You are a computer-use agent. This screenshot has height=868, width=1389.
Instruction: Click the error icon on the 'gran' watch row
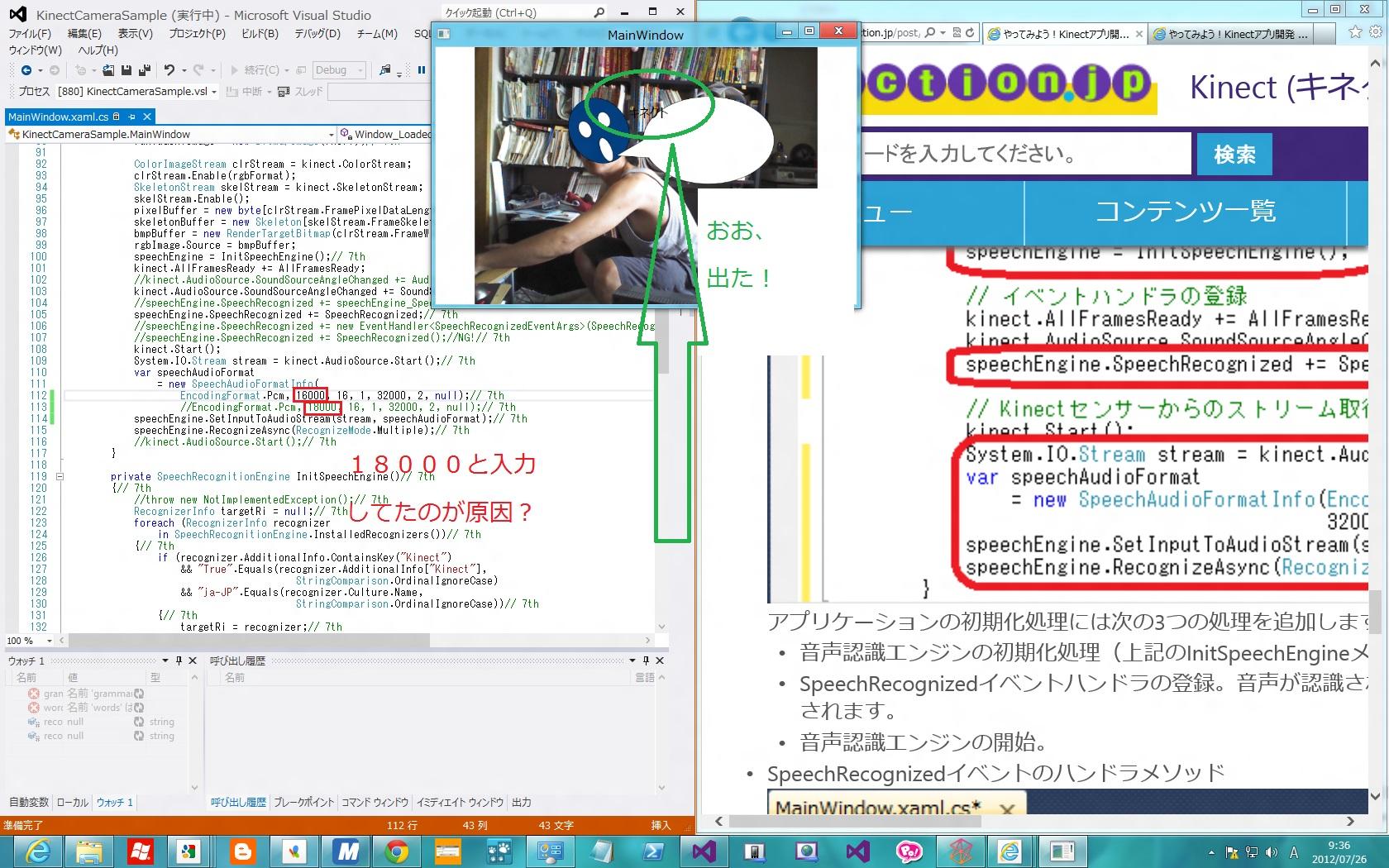34,694
